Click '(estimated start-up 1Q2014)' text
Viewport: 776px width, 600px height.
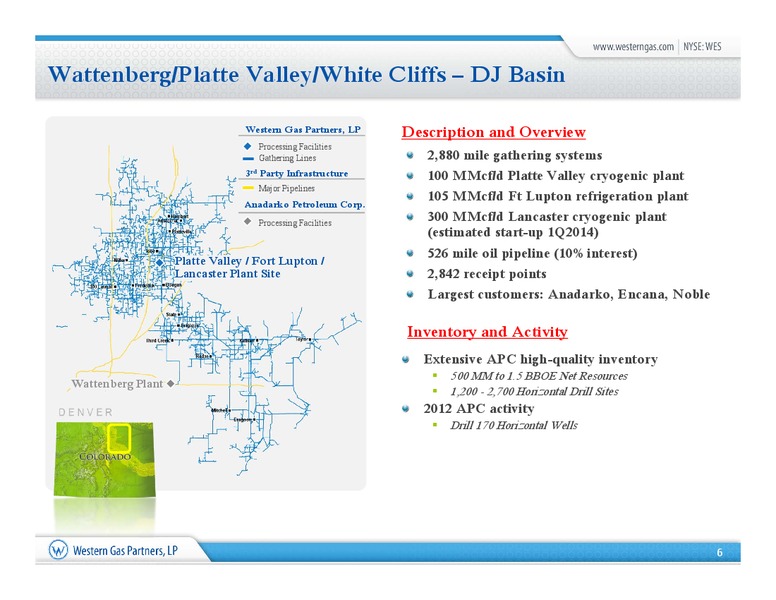pos(513,232)
